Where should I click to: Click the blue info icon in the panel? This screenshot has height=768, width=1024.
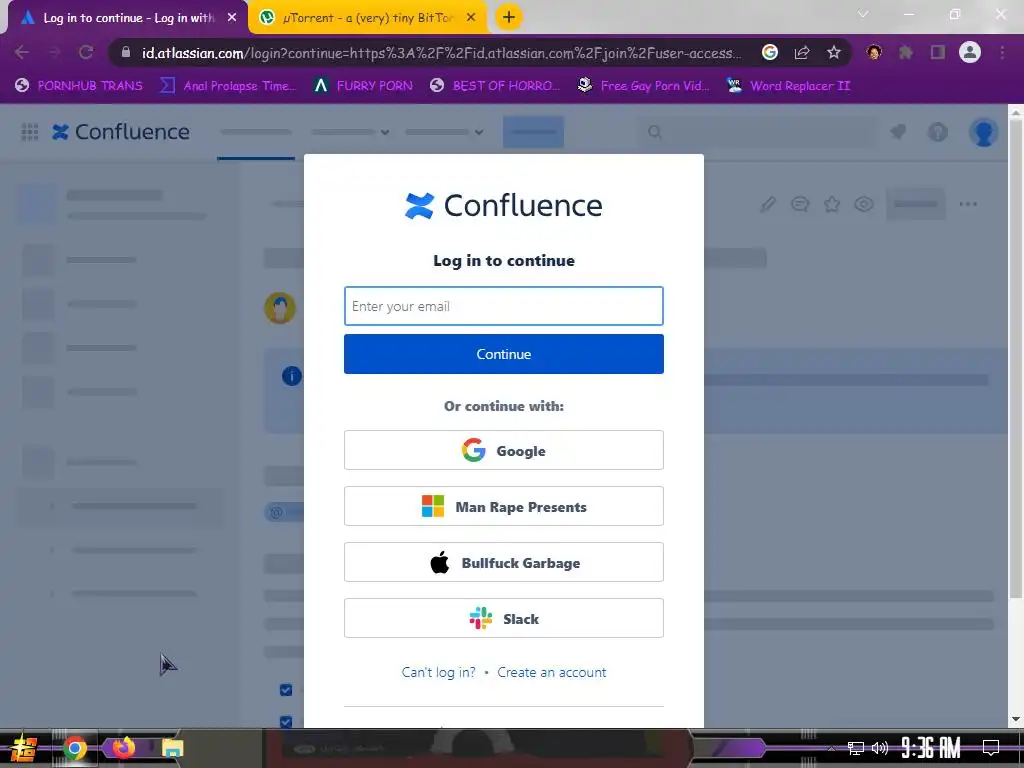click(x=291, y=376)
